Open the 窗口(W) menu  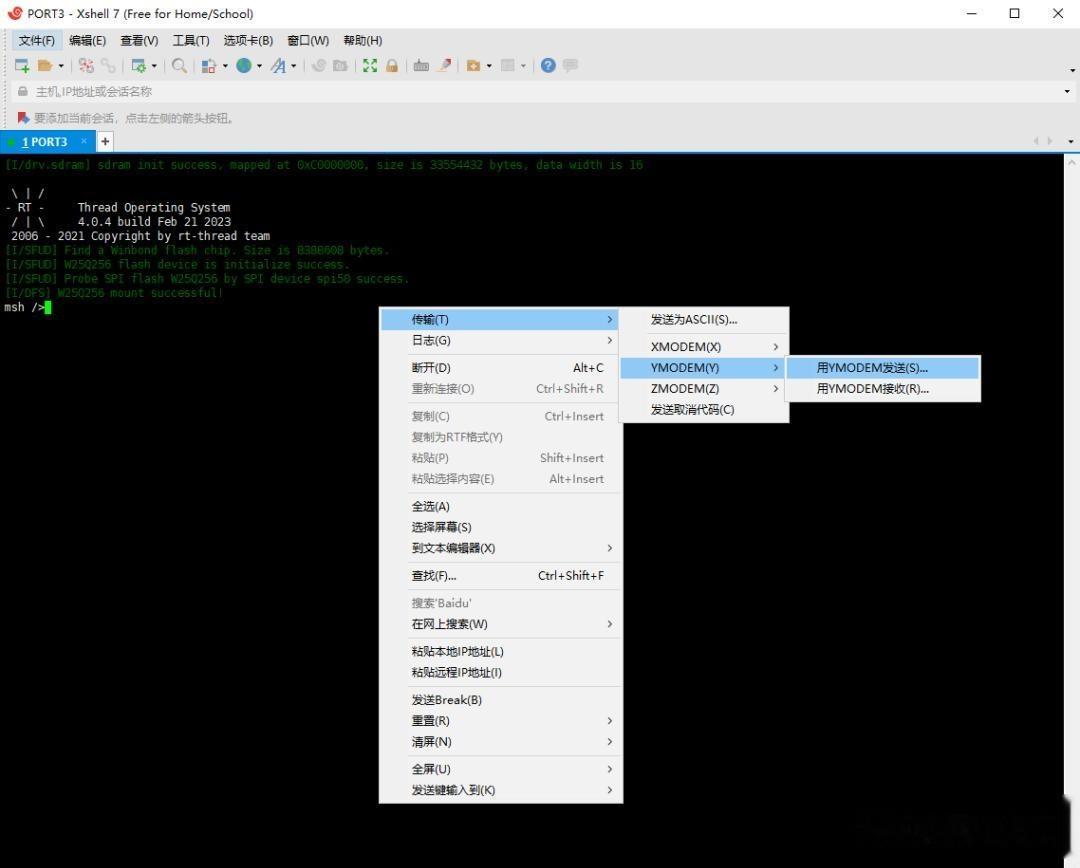tap(308, 41)
